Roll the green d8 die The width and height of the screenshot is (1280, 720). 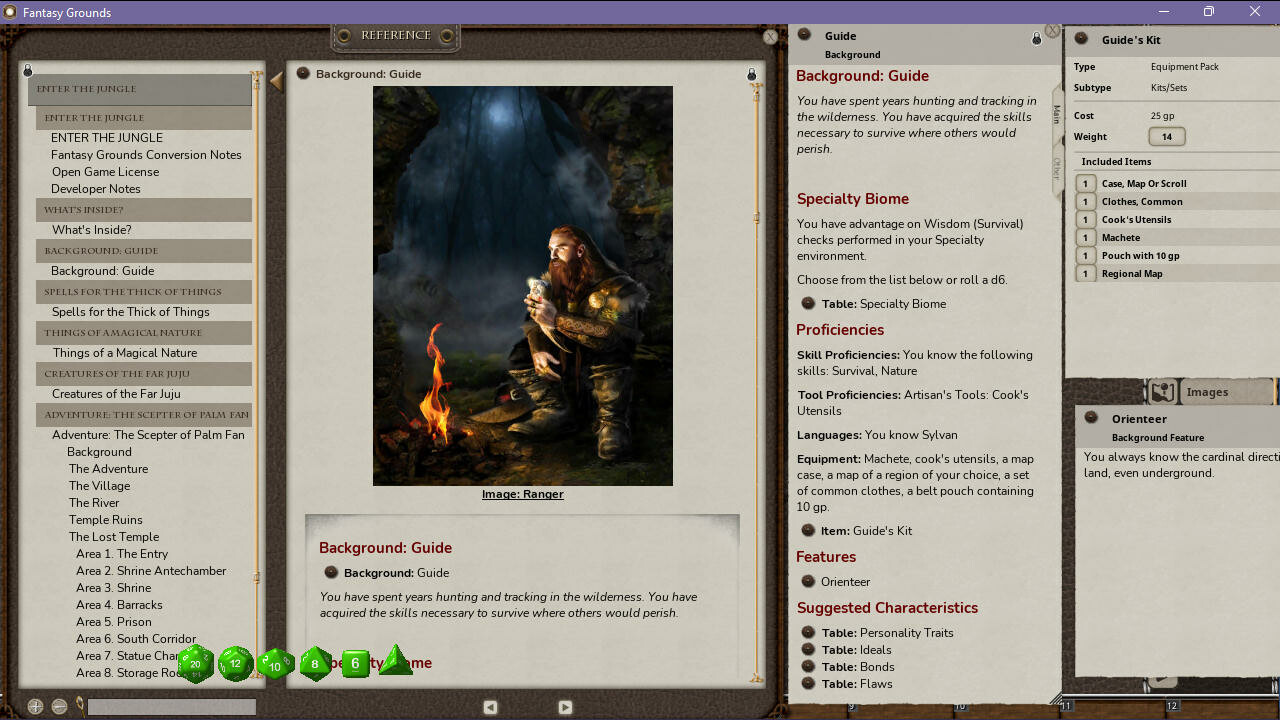pos(314,663)
